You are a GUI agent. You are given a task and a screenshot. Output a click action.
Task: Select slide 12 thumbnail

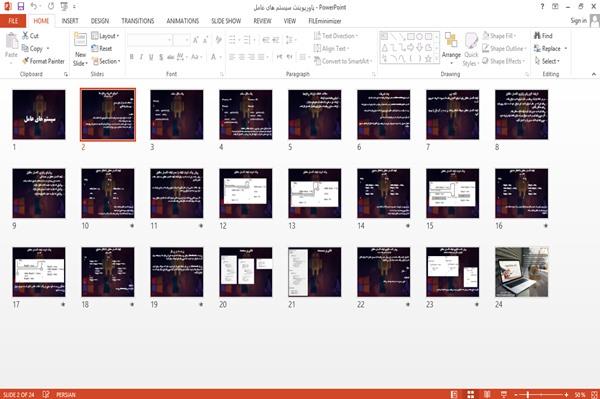(x=246, y=193)
